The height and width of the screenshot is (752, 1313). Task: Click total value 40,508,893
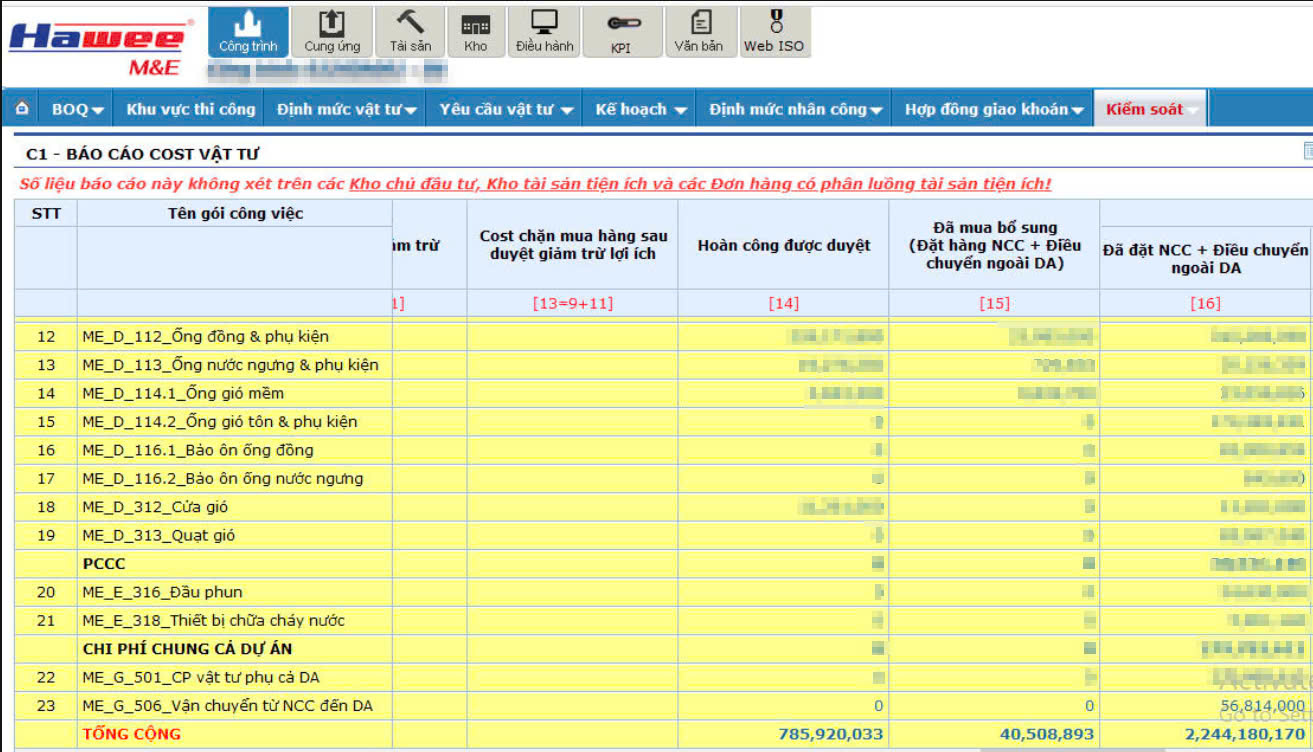(x=1047, y=734)
